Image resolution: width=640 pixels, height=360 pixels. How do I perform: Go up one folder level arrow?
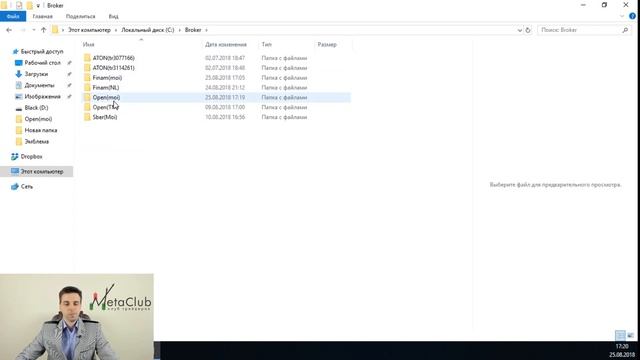tap(43, 30)
